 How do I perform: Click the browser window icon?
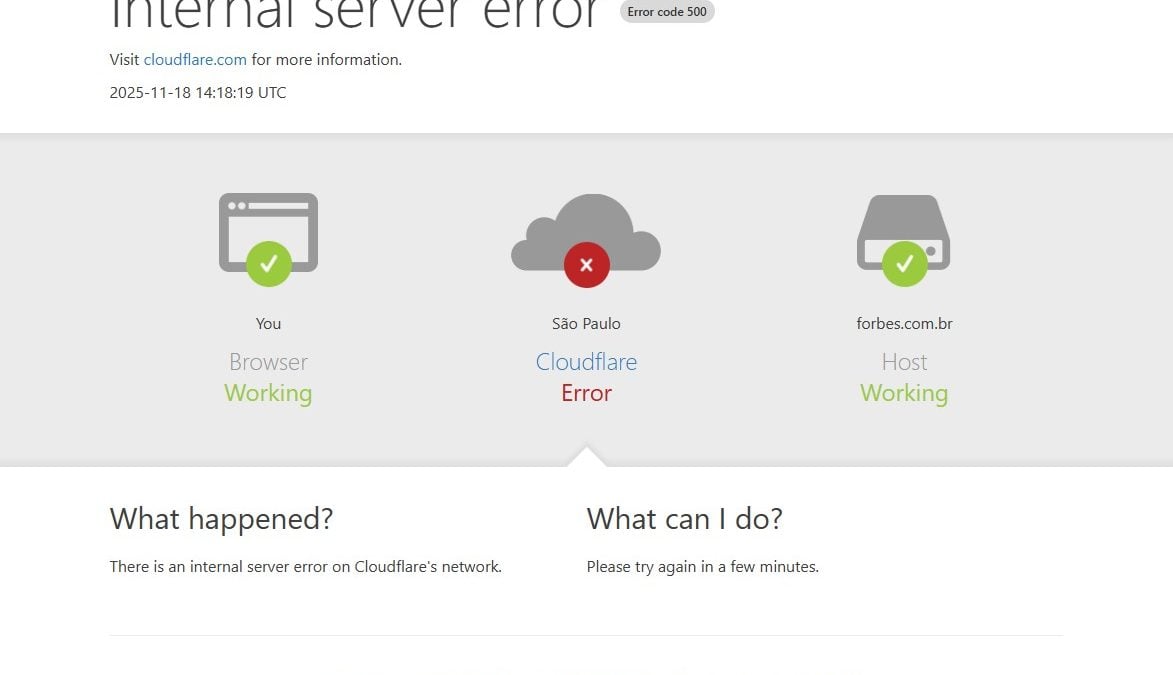pyautogui.click(x=268, y=222)
